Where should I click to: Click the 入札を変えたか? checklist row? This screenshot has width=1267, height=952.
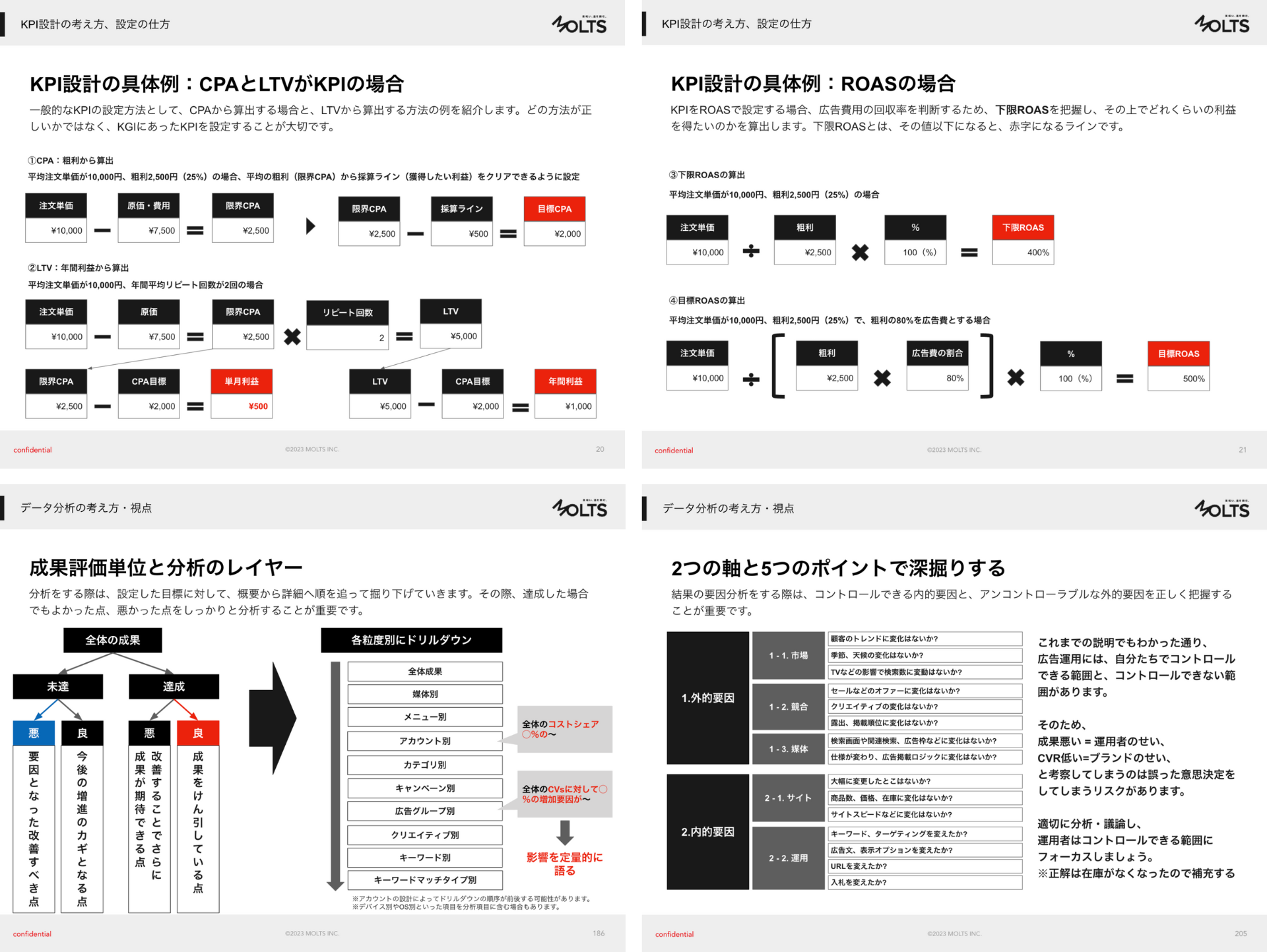point(925,883)
